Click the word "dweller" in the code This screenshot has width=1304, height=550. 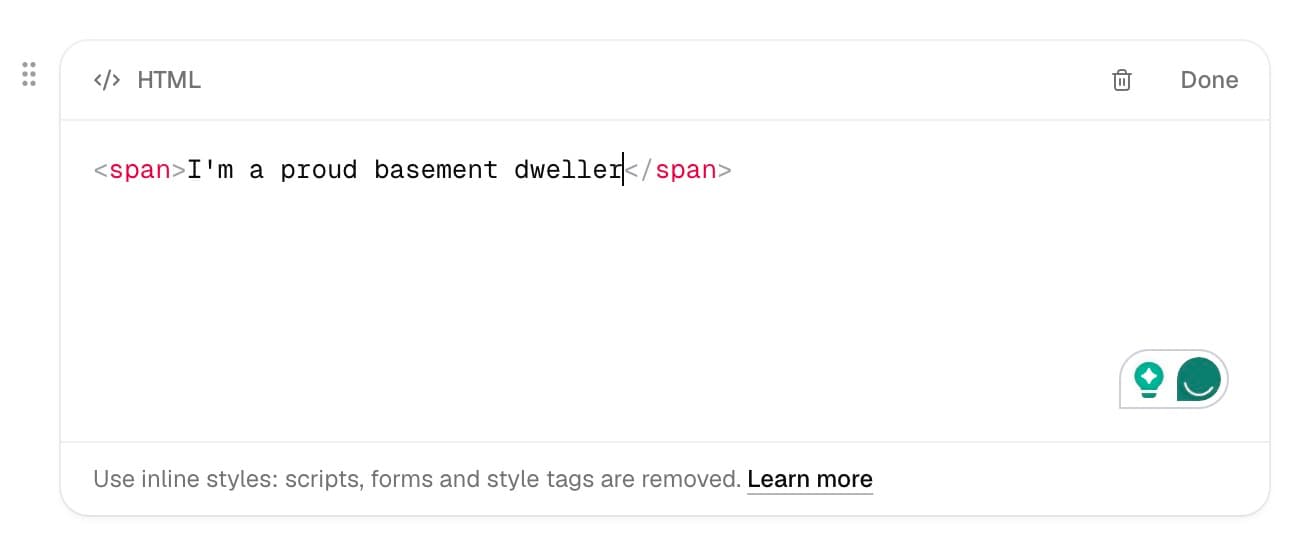tap(569, 170)
